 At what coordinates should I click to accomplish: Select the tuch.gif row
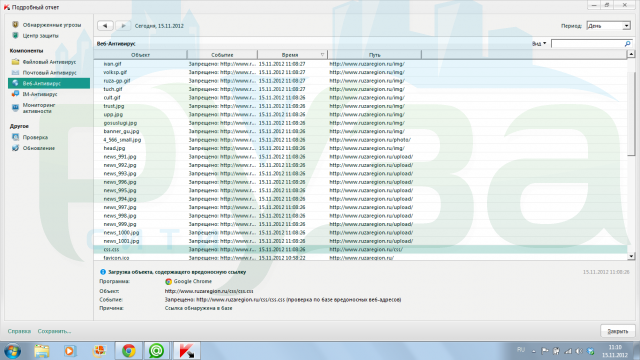[x=360, y=89]
